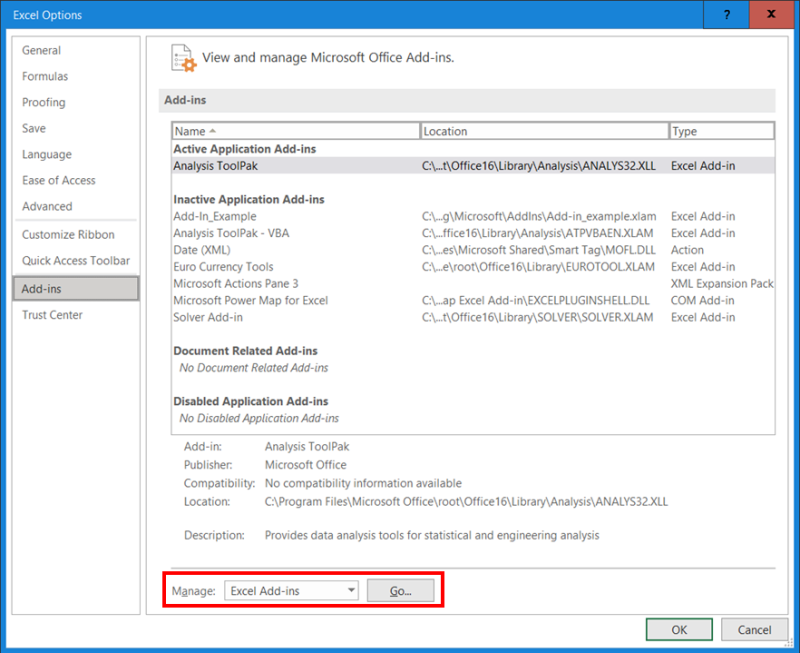Close the Excel Options window
This screenshot has height=653, width=800.
[x=771, y=15]
